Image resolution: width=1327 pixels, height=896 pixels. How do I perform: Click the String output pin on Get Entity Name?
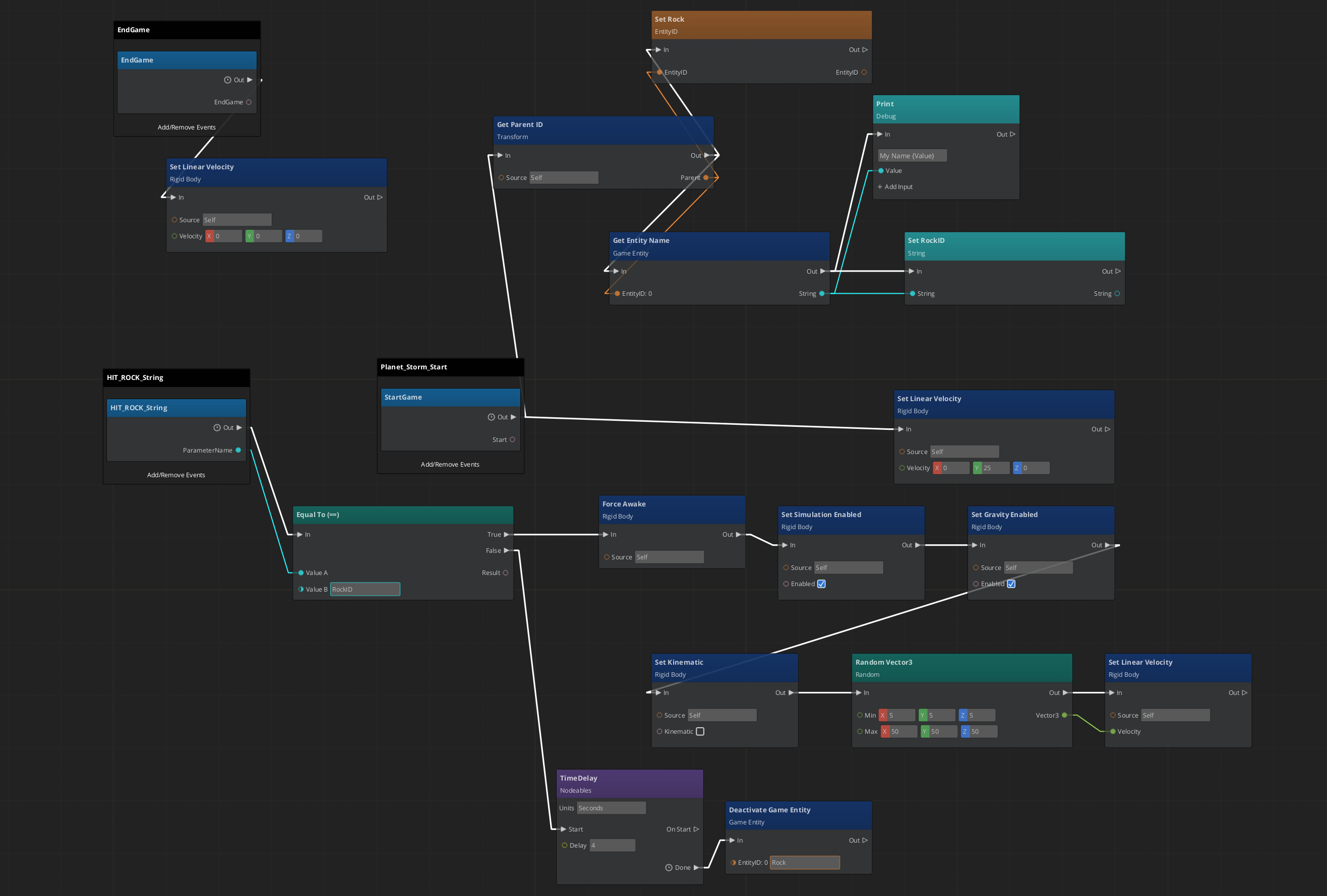tap(822, 294)
